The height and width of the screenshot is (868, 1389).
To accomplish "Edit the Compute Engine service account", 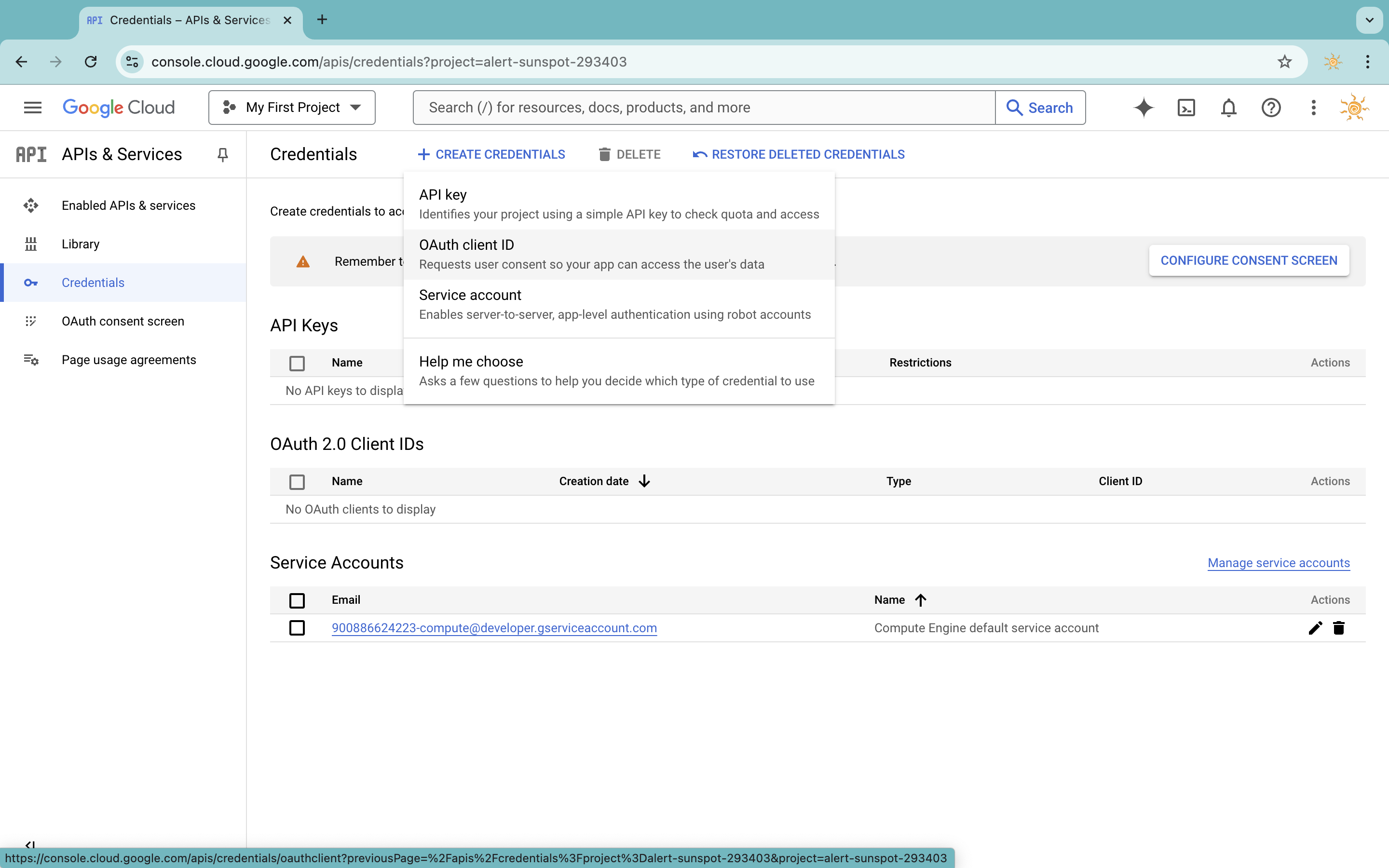I will [x=1315, y=628].
